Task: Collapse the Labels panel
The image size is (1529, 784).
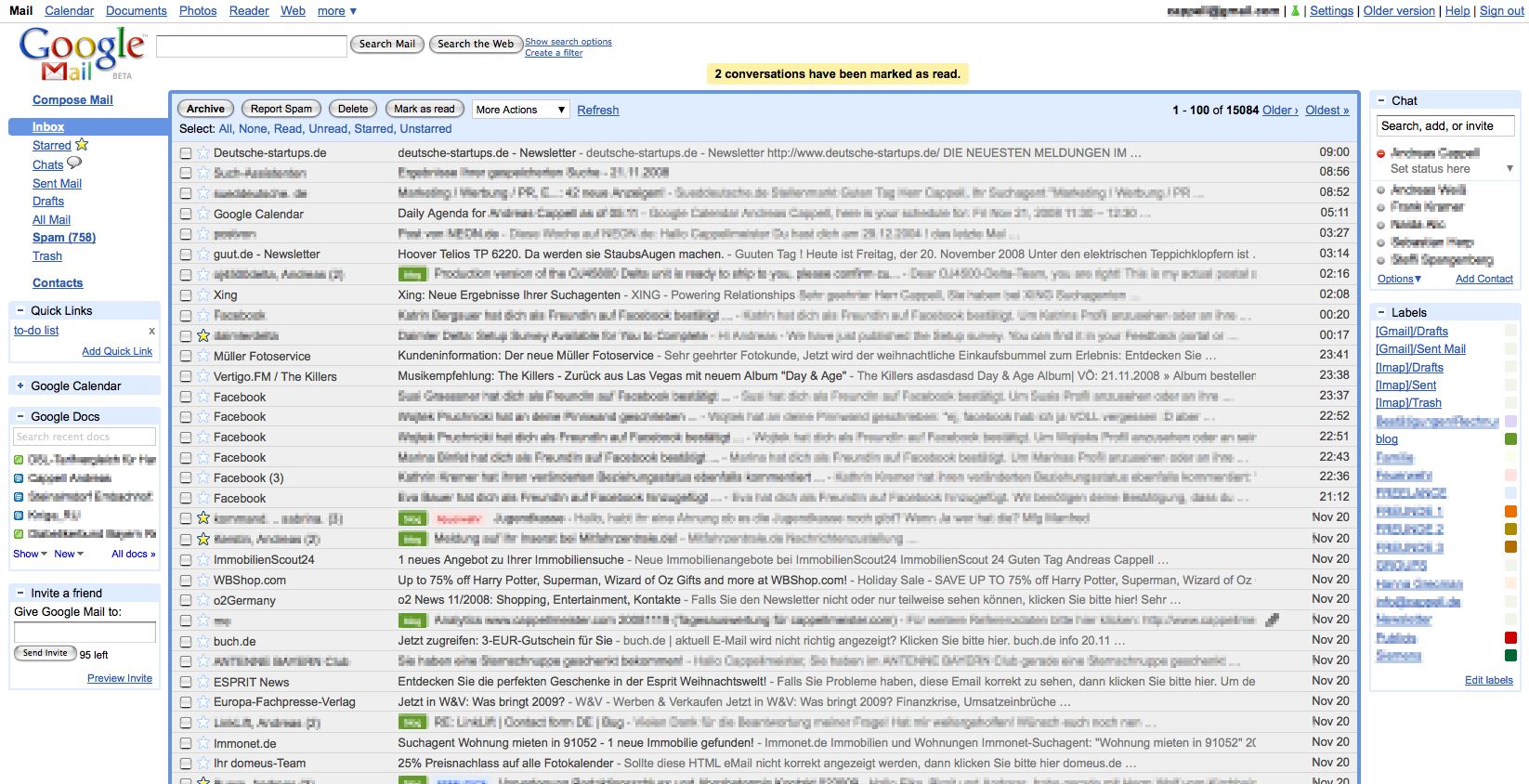Action: pyautogui.click(x=1381, y=313)
